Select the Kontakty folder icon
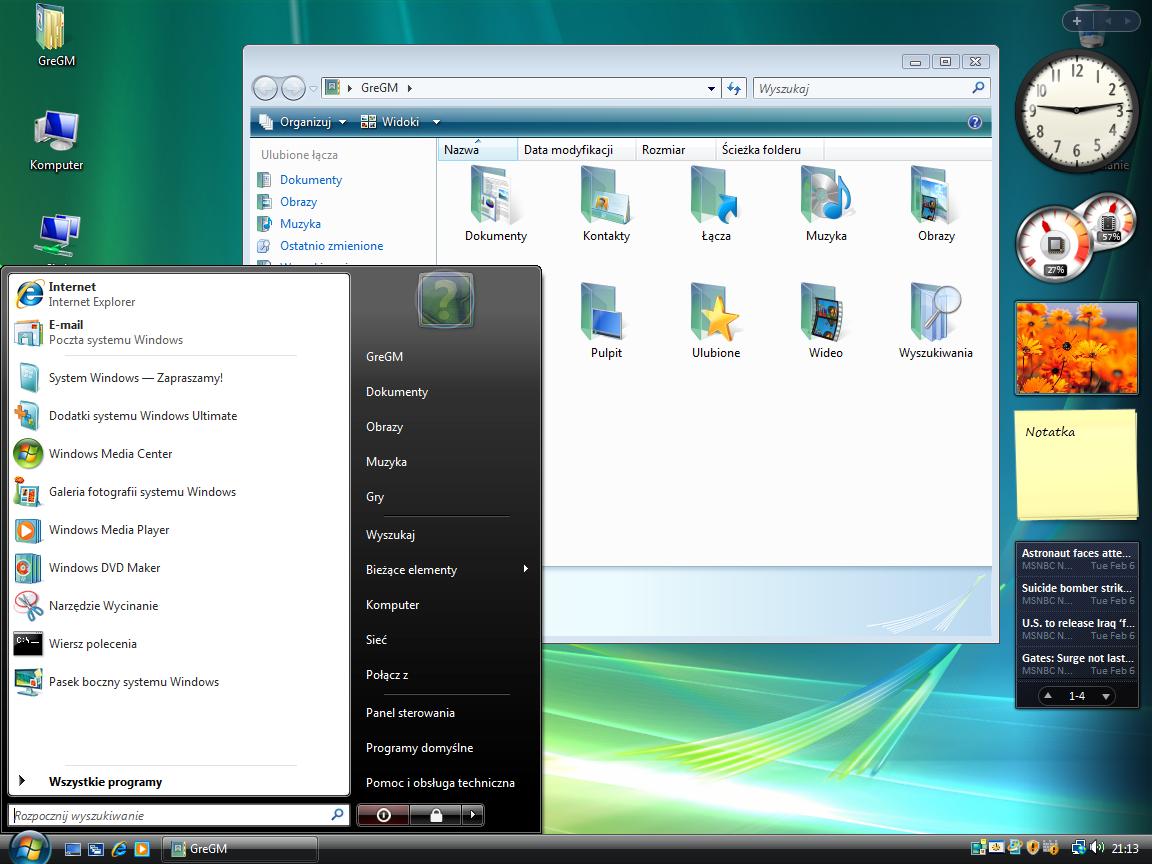Image resolution: width=1152 pixels, height=864 pixels. point(606,204)
